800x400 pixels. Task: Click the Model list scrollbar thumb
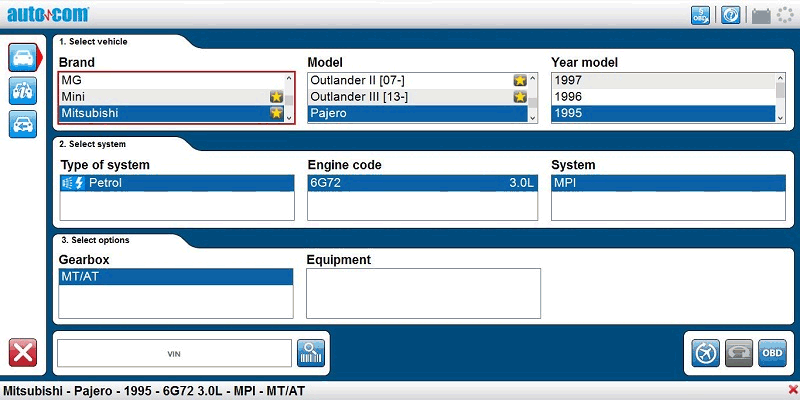coord(533,103)
